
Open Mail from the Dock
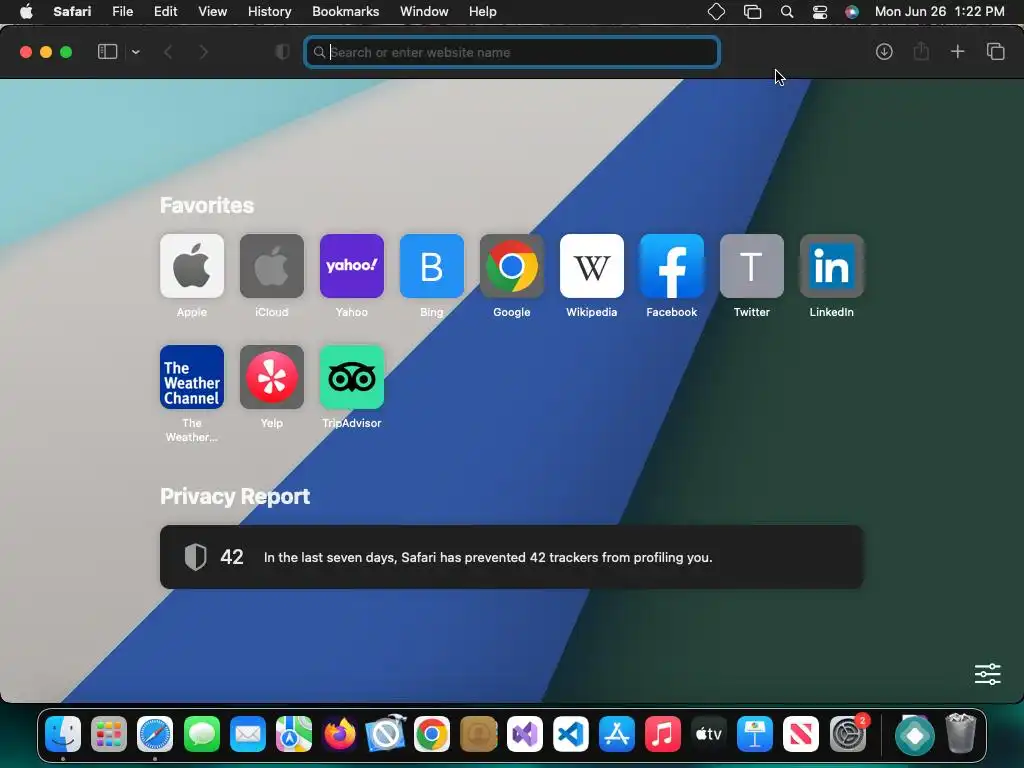coord(248,734)
